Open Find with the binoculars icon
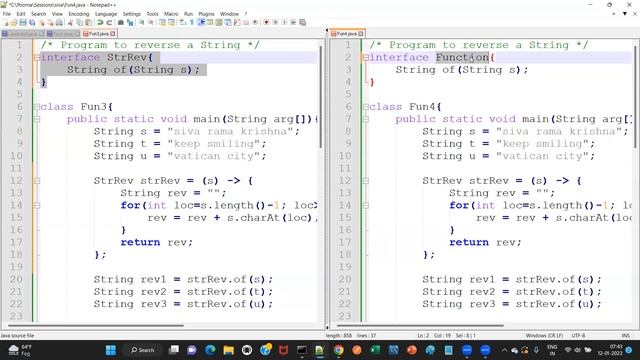Screen dimensions: 640x360 tap(121, 22)
